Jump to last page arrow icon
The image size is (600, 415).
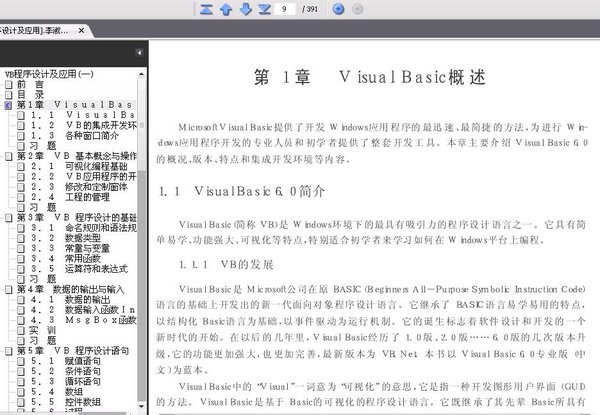[x=264, y=9]
